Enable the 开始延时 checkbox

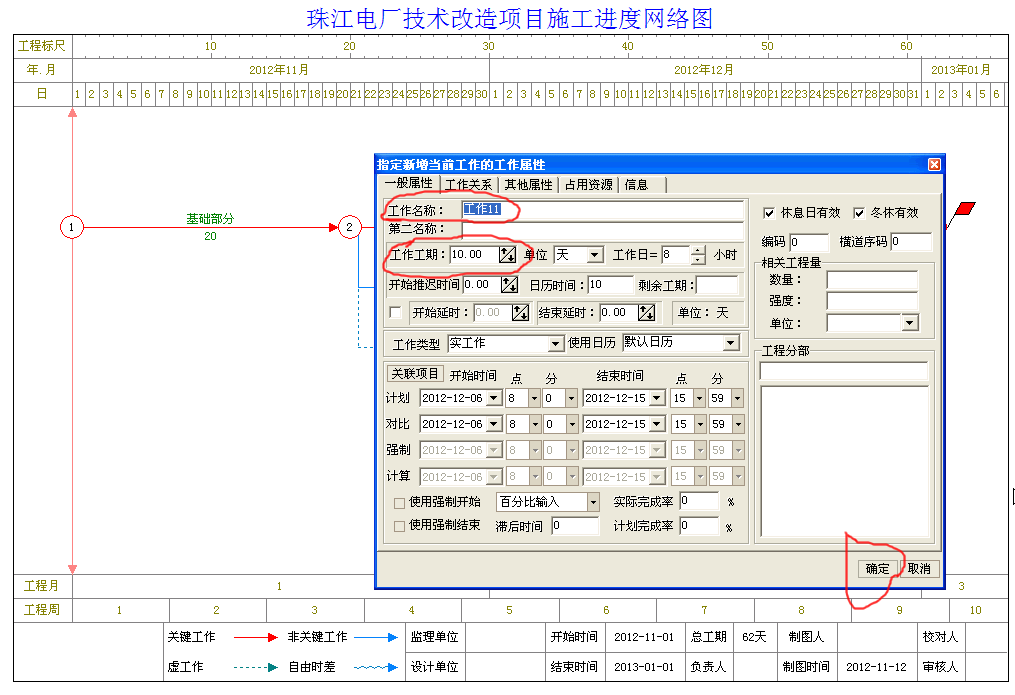(395, 313)
